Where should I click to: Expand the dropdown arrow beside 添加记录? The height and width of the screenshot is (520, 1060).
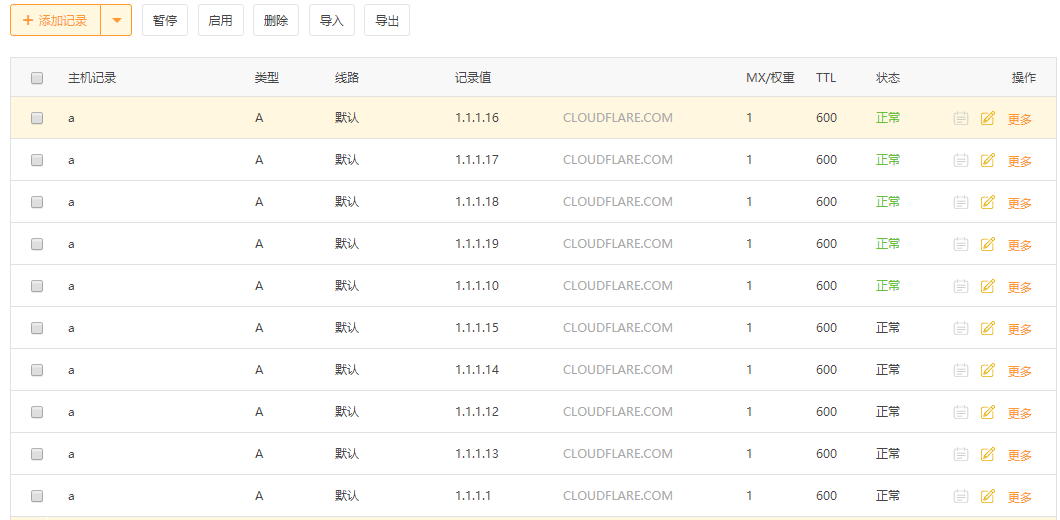(116, 20)
